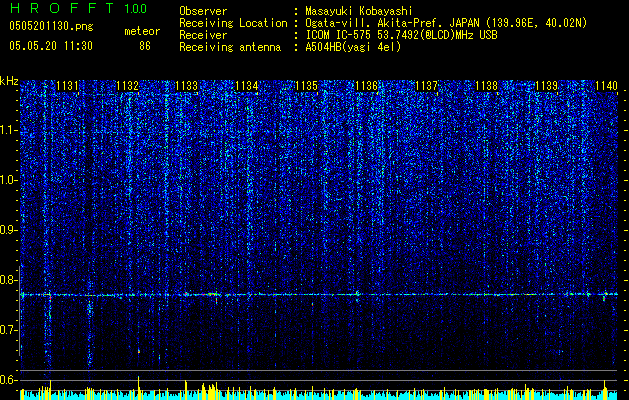Click the Receiving antenna label
The width and height of the screenshot is (629, 400).
(x=230, y=47)
